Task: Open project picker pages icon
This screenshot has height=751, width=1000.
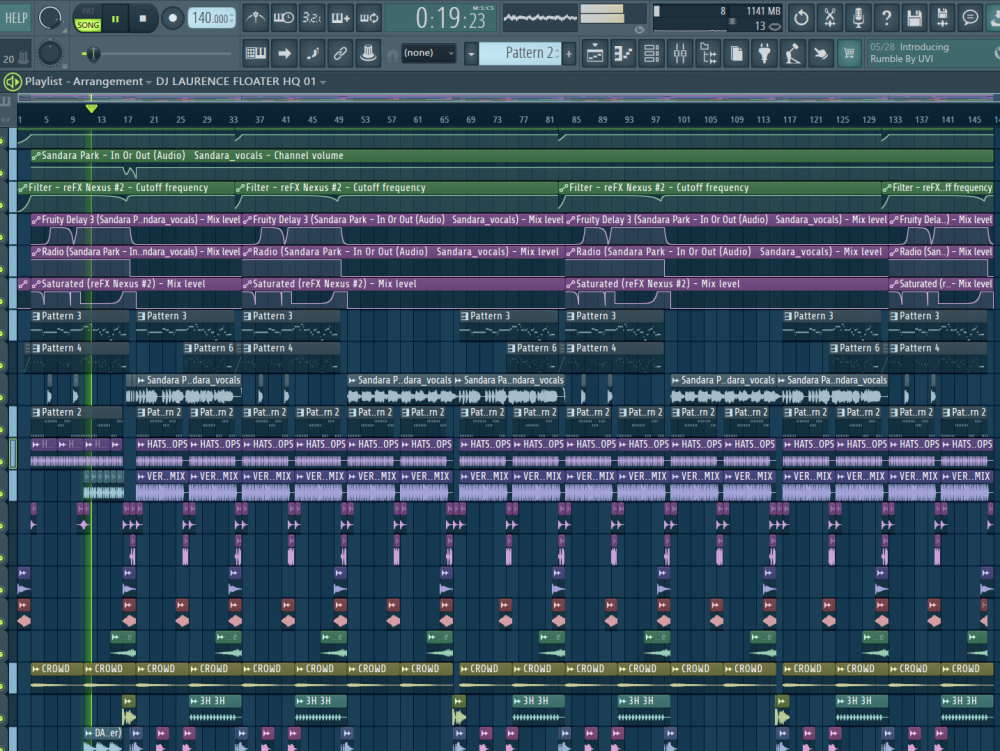Action: [x=736, y=54]
